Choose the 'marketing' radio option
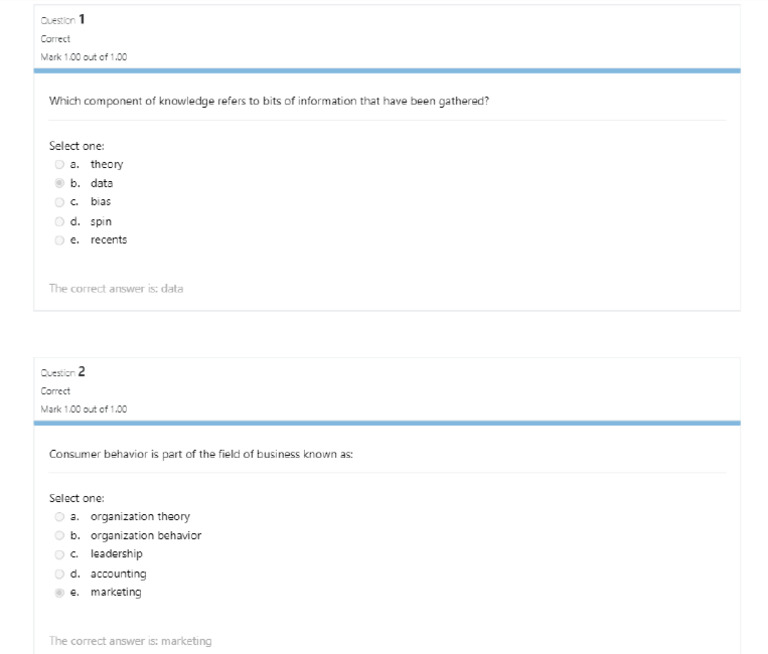Viewport: 768px width, 654px height. (x=60, y=593)
